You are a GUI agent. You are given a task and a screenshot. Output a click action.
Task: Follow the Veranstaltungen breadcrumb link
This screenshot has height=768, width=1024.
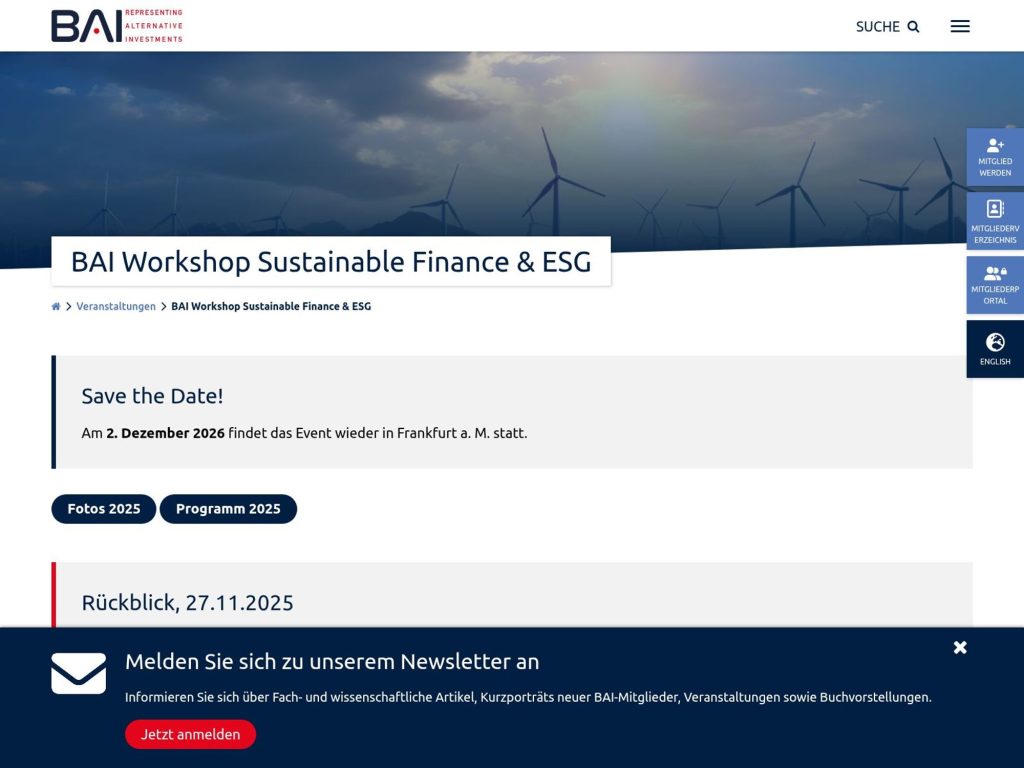click(116, 306)
